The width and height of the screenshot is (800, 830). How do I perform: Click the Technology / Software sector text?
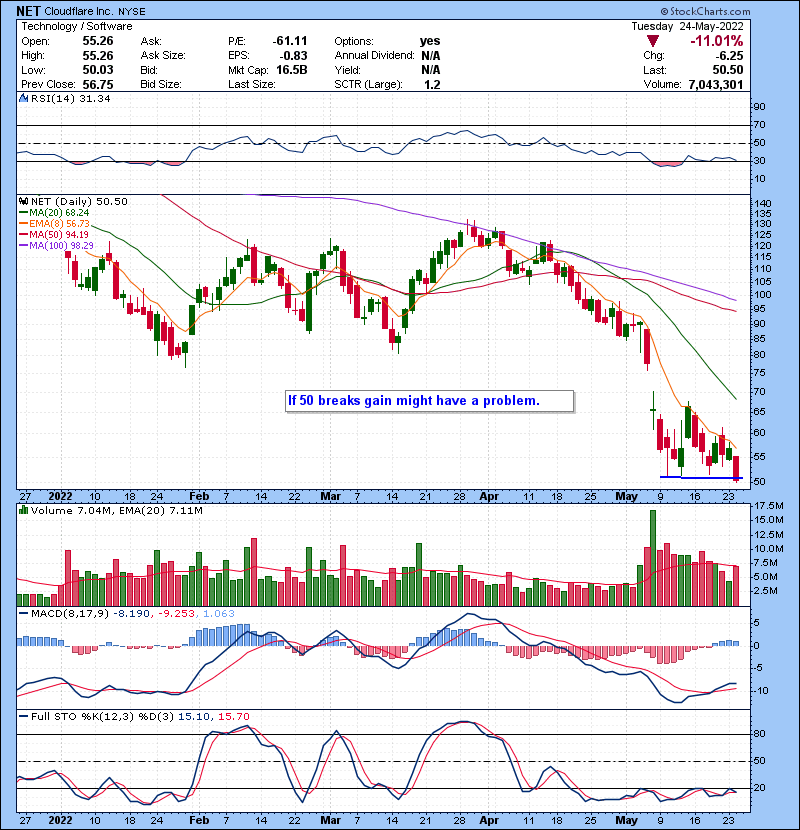(77, 26)
